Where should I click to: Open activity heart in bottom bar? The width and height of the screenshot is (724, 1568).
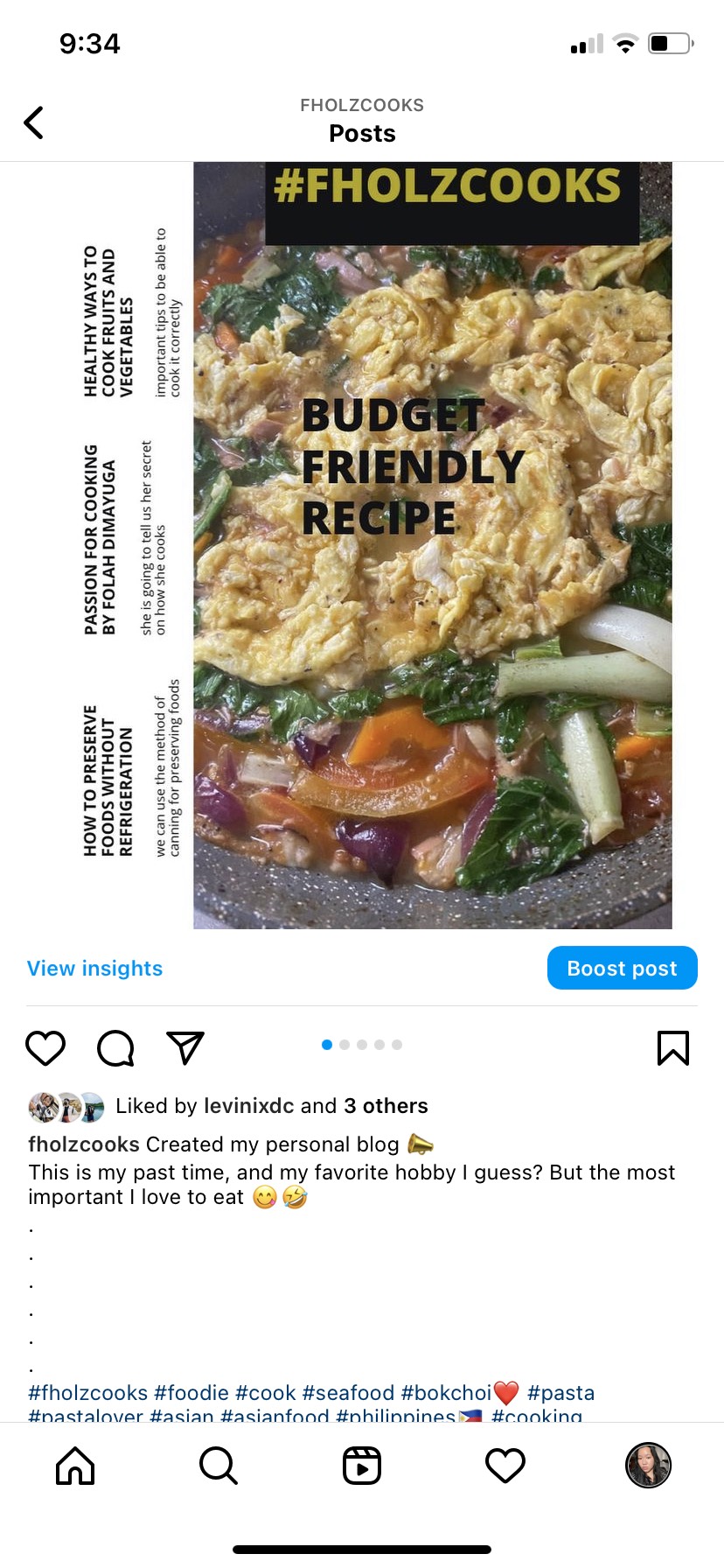pos(505,1465)
